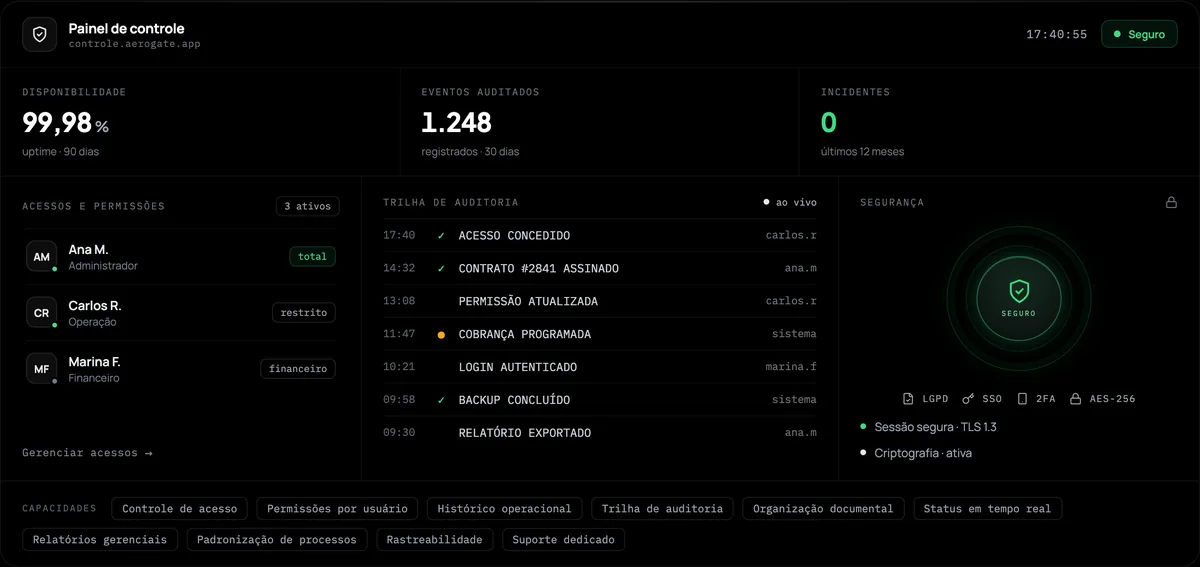Click the shield logo icon beside Painel de controle
Image resolution: width=1200 pixels, height=567 pixels.
(40, 34)
